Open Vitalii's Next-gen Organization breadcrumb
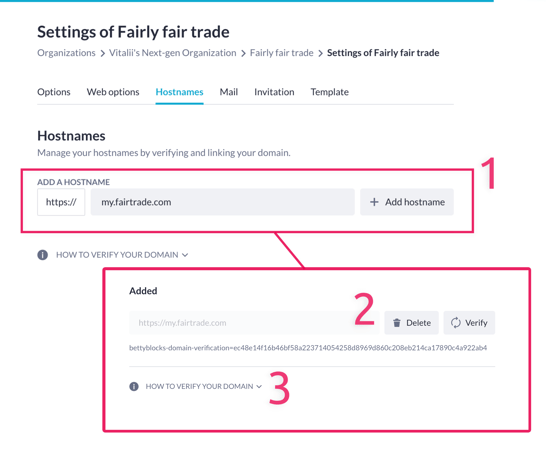The width and height of the screenshot is (546, 458). pos(173,53)
